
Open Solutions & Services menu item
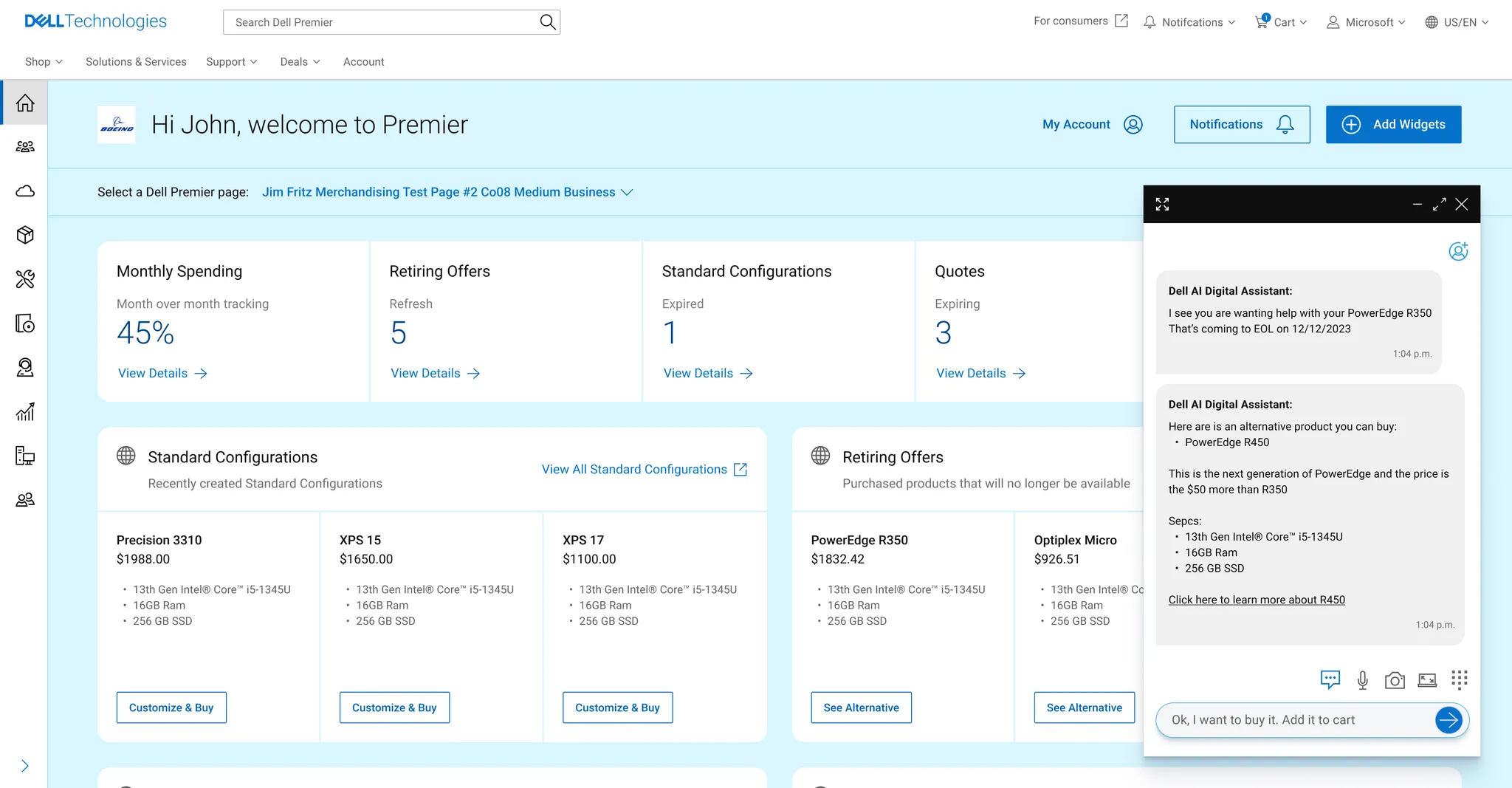coord(136,62)
